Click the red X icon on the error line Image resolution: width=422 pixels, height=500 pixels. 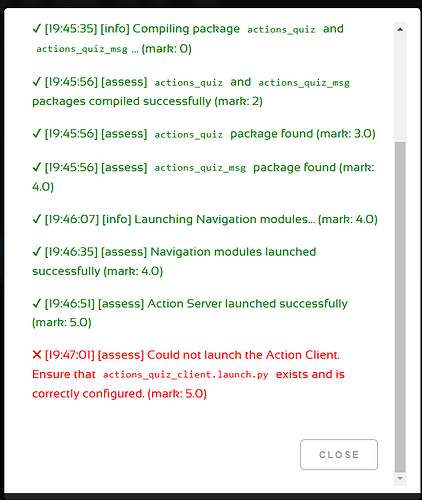pos(37,355)
